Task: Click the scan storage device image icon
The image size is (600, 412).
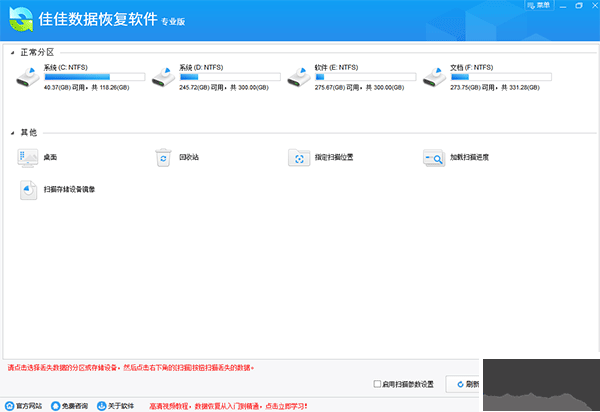Action: point(28,190)
